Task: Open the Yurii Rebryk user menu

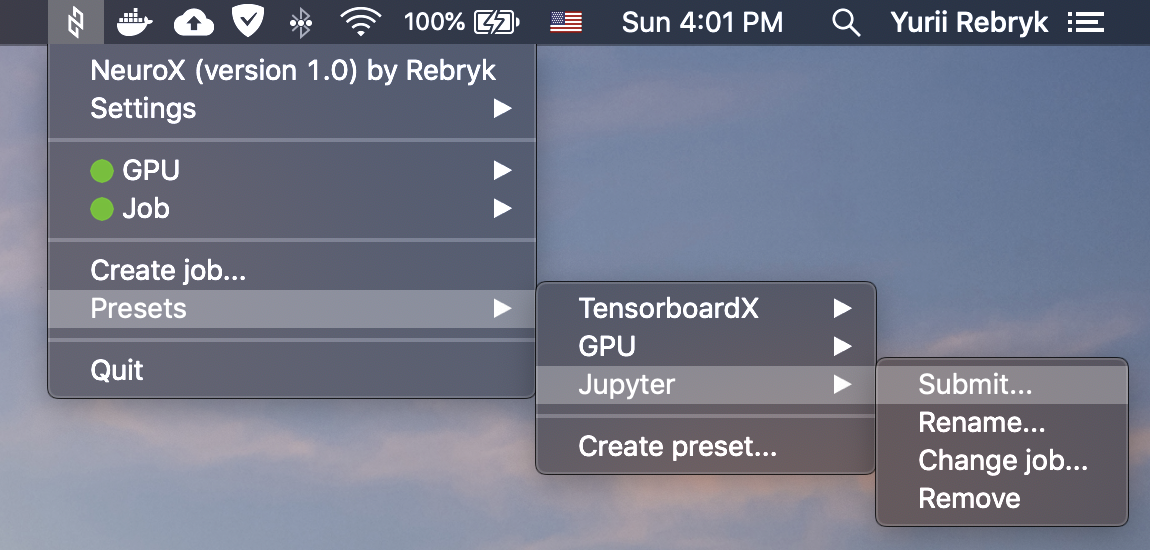Action: coord(970,23)
